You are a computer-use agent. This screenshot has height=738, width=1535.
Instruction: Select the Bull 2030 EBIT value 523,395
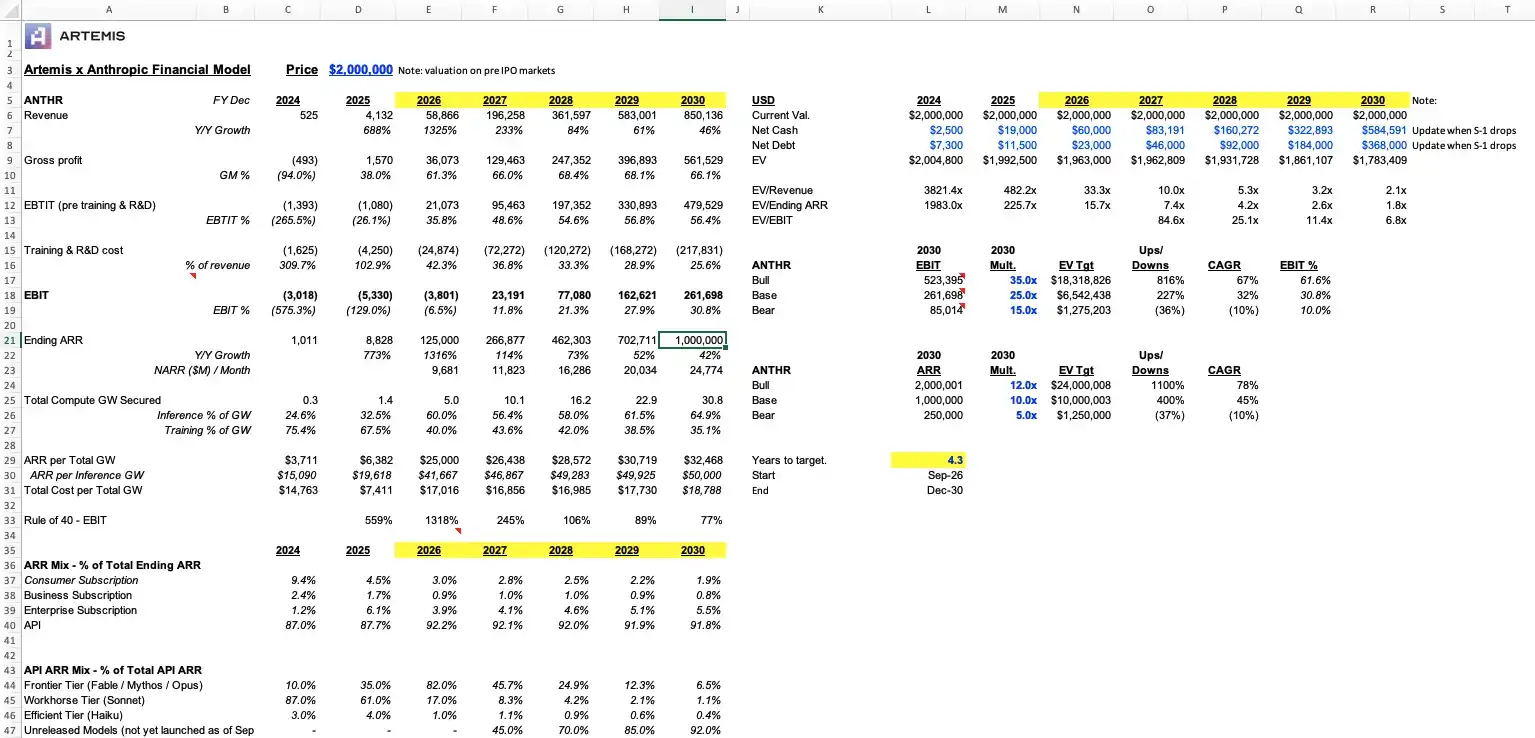[945, 280]
